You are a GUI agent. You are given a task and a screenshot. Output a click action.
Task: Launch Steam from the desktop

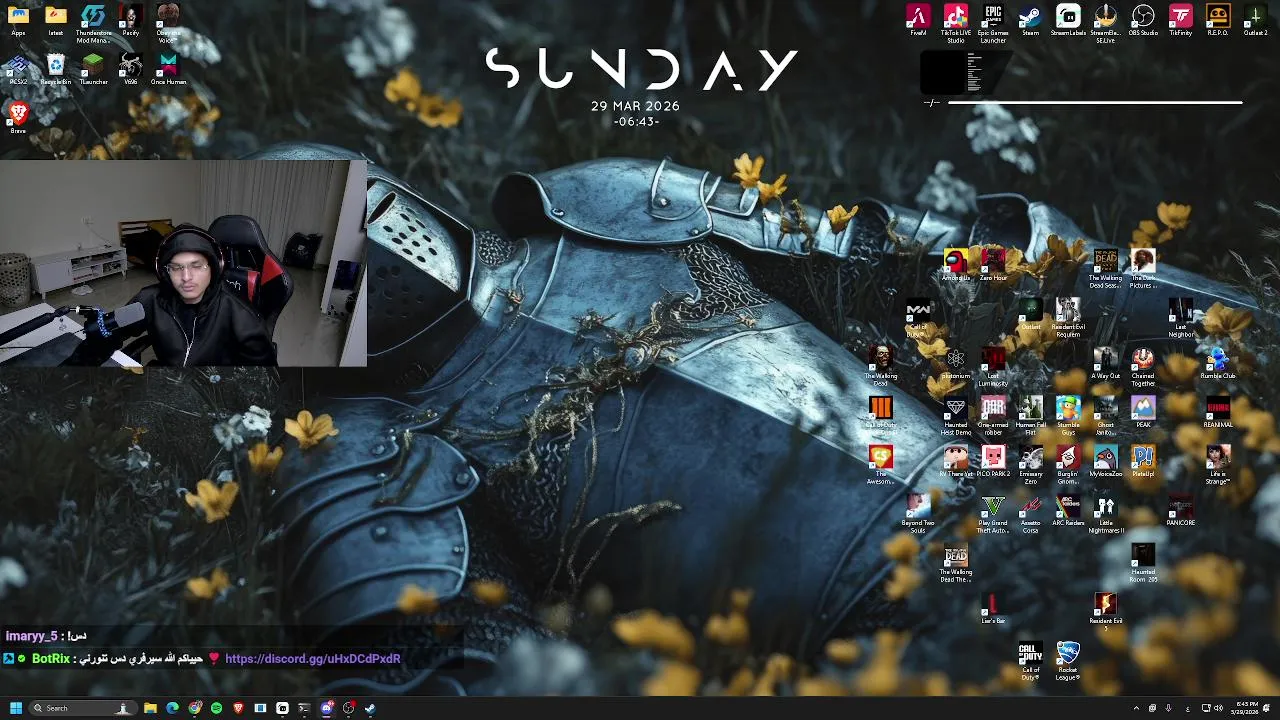[x=1030, y=20]
